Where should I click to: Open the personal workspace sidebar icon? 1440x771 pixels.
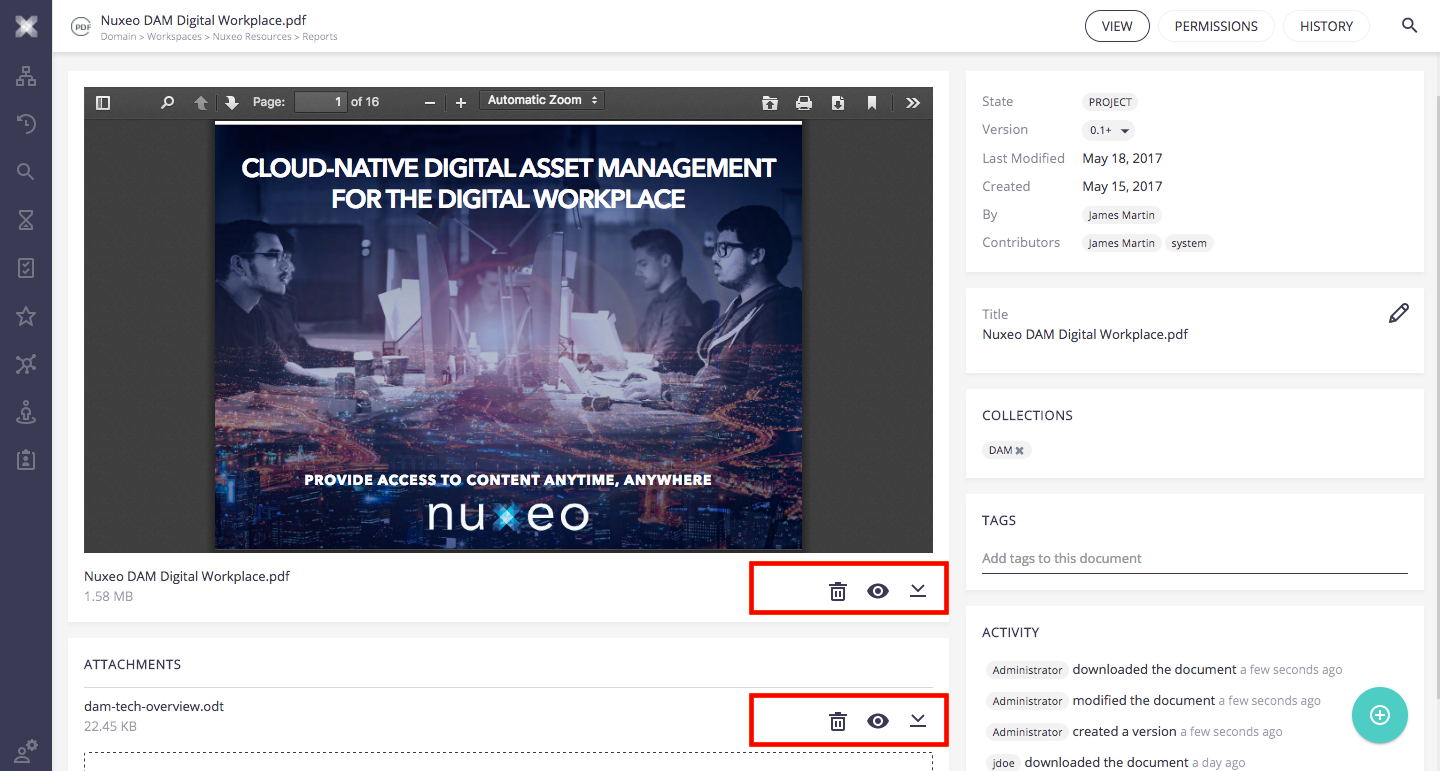(26, 412)
